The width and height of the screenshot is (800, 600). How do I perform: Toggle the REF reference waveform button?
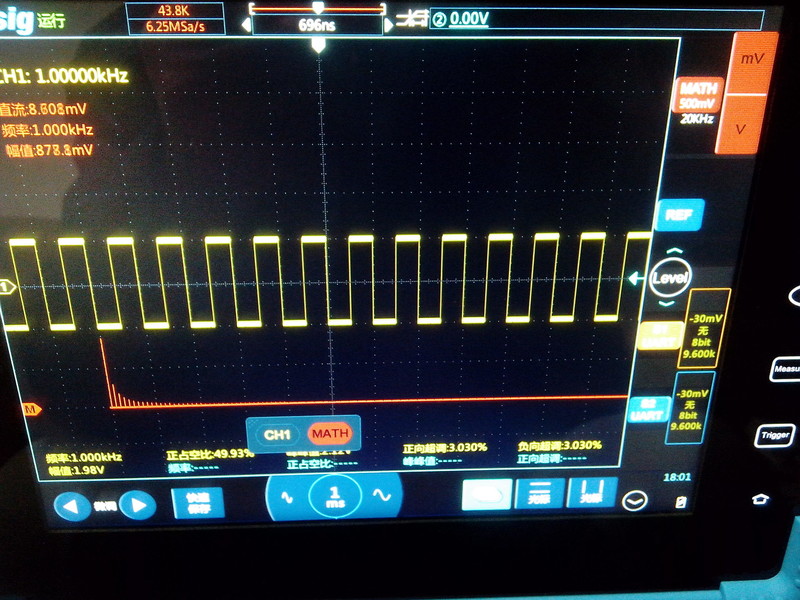[680, 214]
